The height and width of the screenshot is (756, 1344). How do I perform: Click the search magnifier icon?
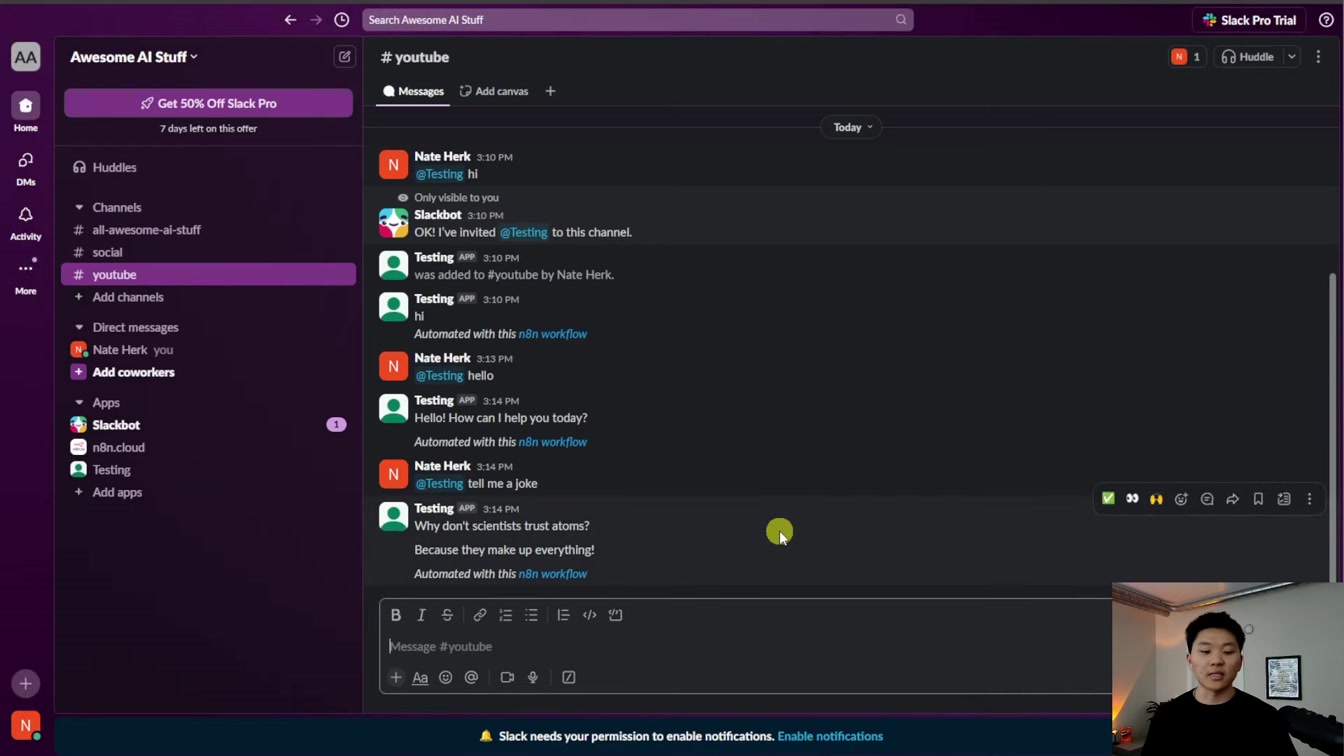tap(901, 20)
